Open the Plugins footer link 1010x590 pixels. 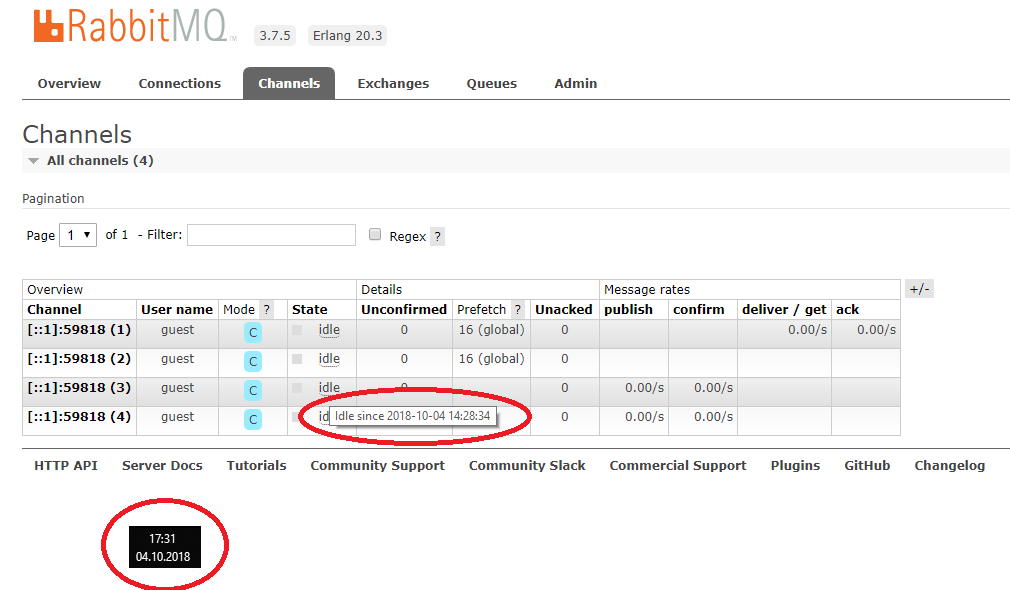point(796,466)
